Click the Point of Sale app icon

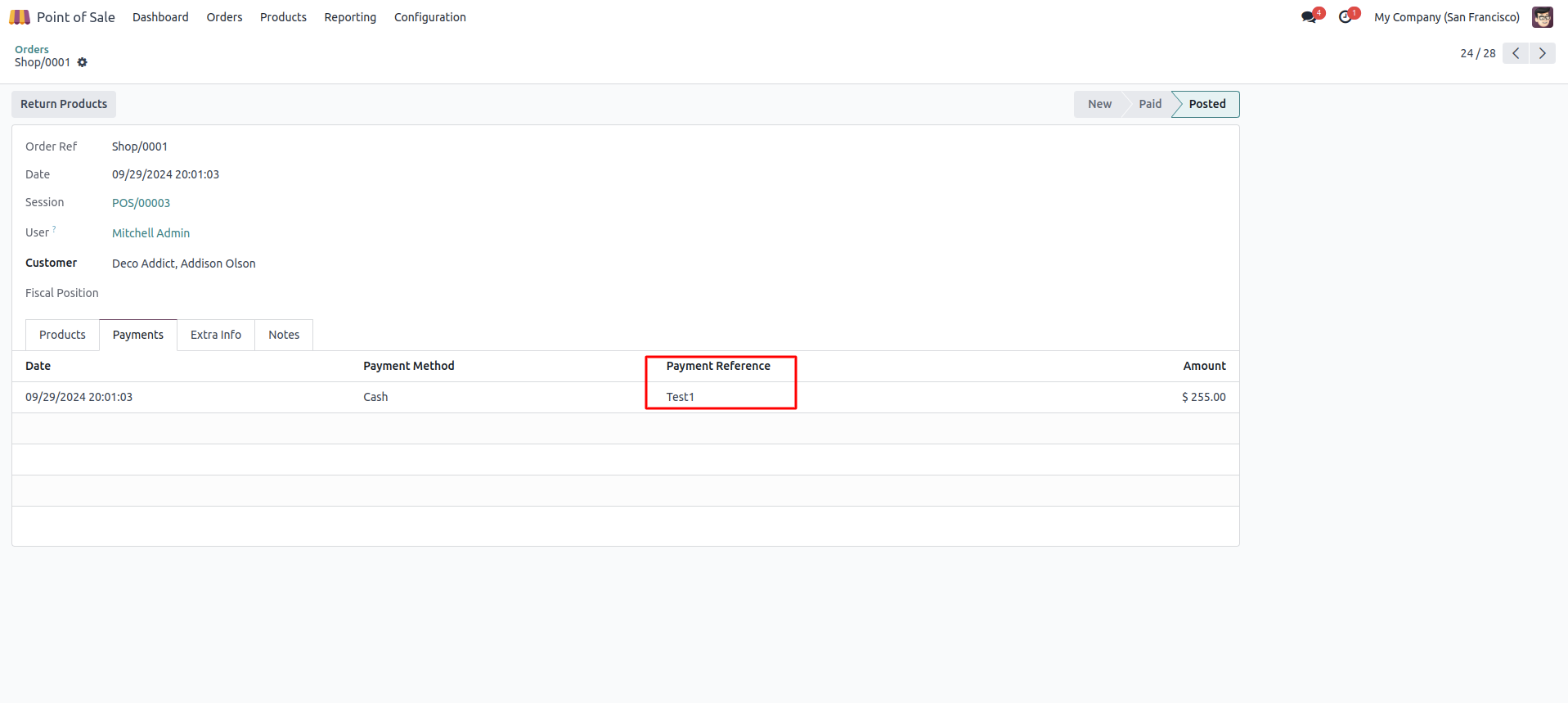pos(20,17)
